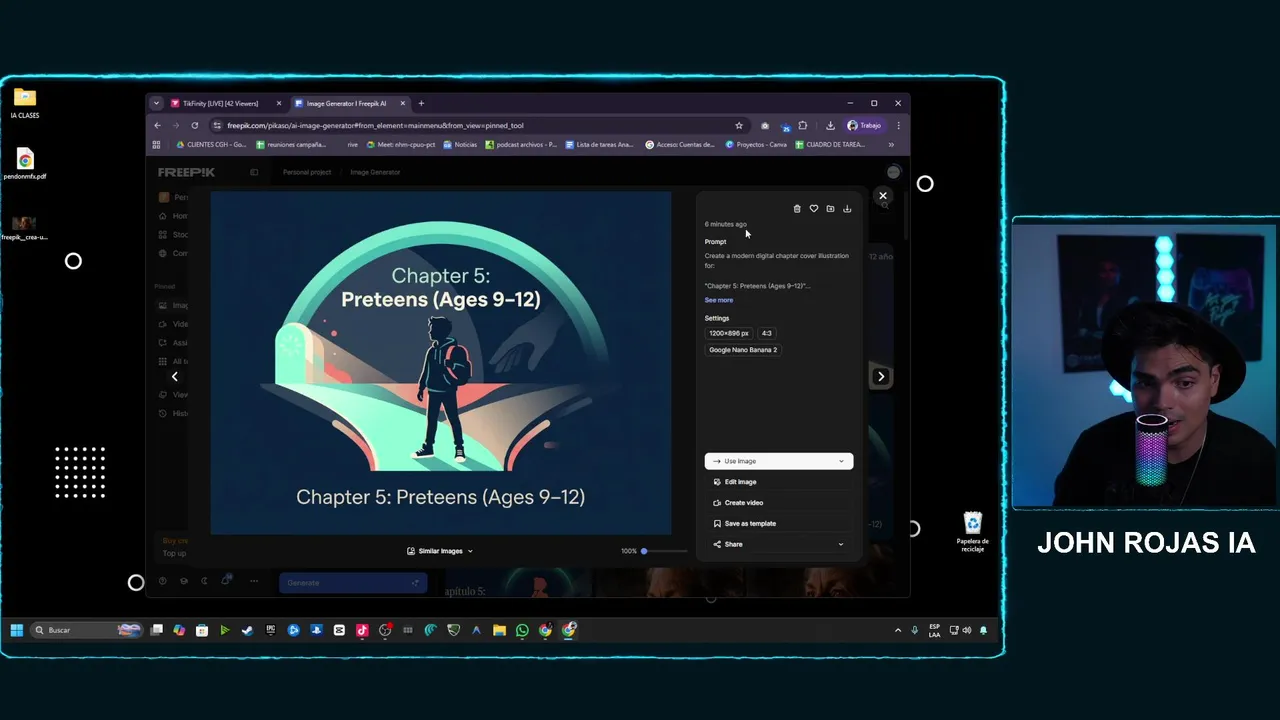Delete the image with the trash icon
The width and height of the screenshot is (1280, 720).
pos(797,209)
